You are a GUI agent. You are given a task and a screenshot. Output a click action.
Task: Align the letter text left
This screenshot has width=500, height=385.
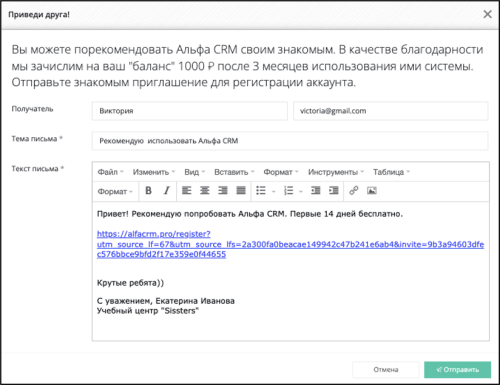187,191
